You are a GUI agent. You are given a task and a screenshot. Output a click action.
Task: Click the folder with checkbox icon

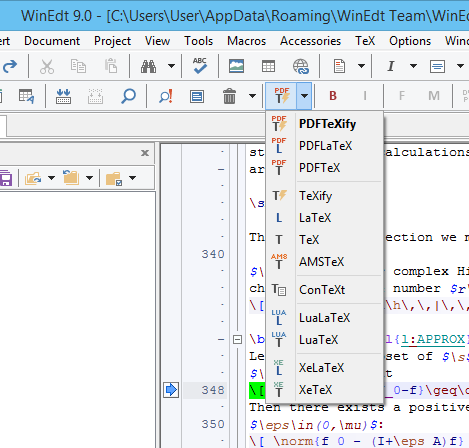tap(114, 178)
